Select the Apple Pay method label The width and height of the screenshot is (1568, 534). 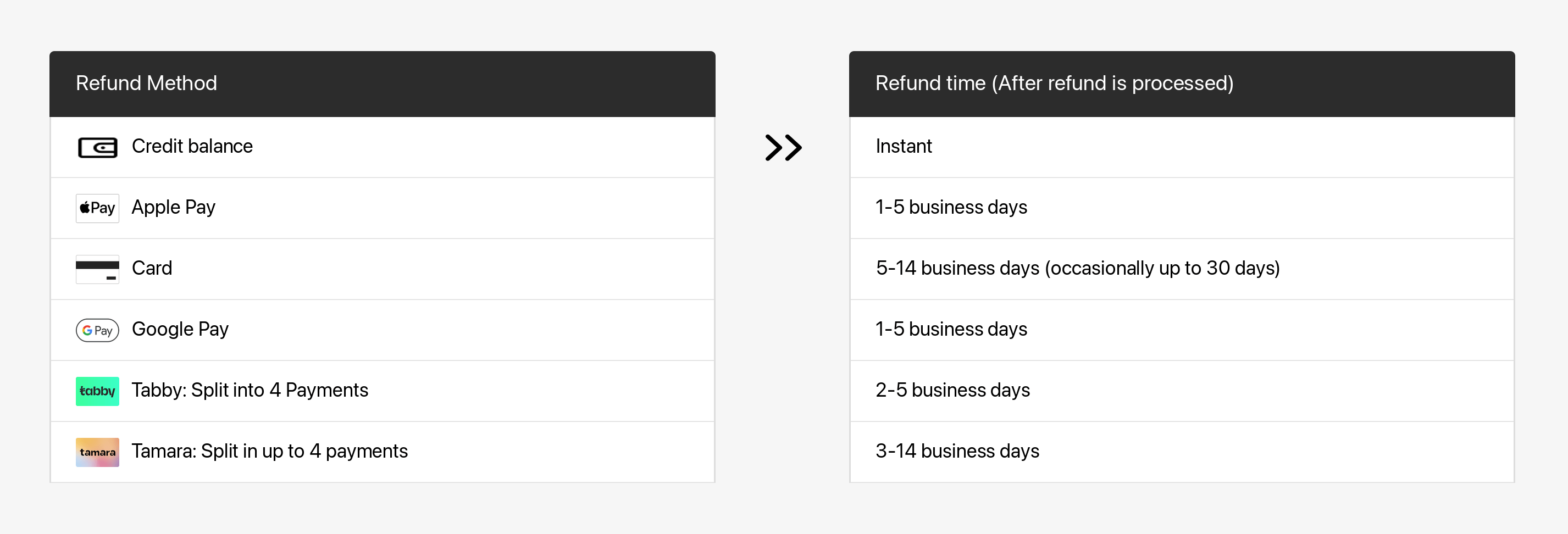point(174,208)
